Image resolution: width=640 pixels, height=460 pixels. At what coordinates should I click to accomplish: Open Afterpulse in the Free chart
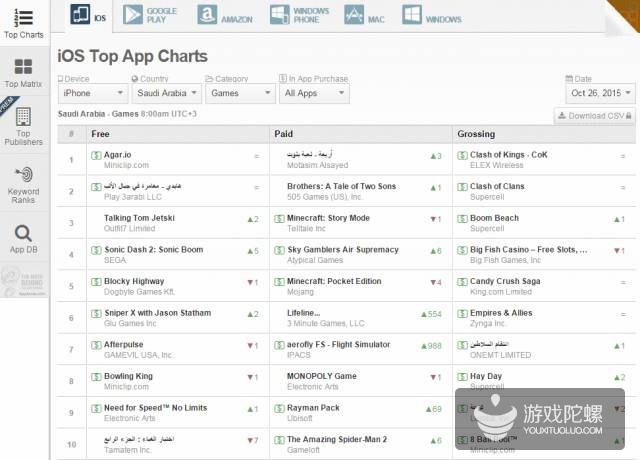(x=123, y=344)
